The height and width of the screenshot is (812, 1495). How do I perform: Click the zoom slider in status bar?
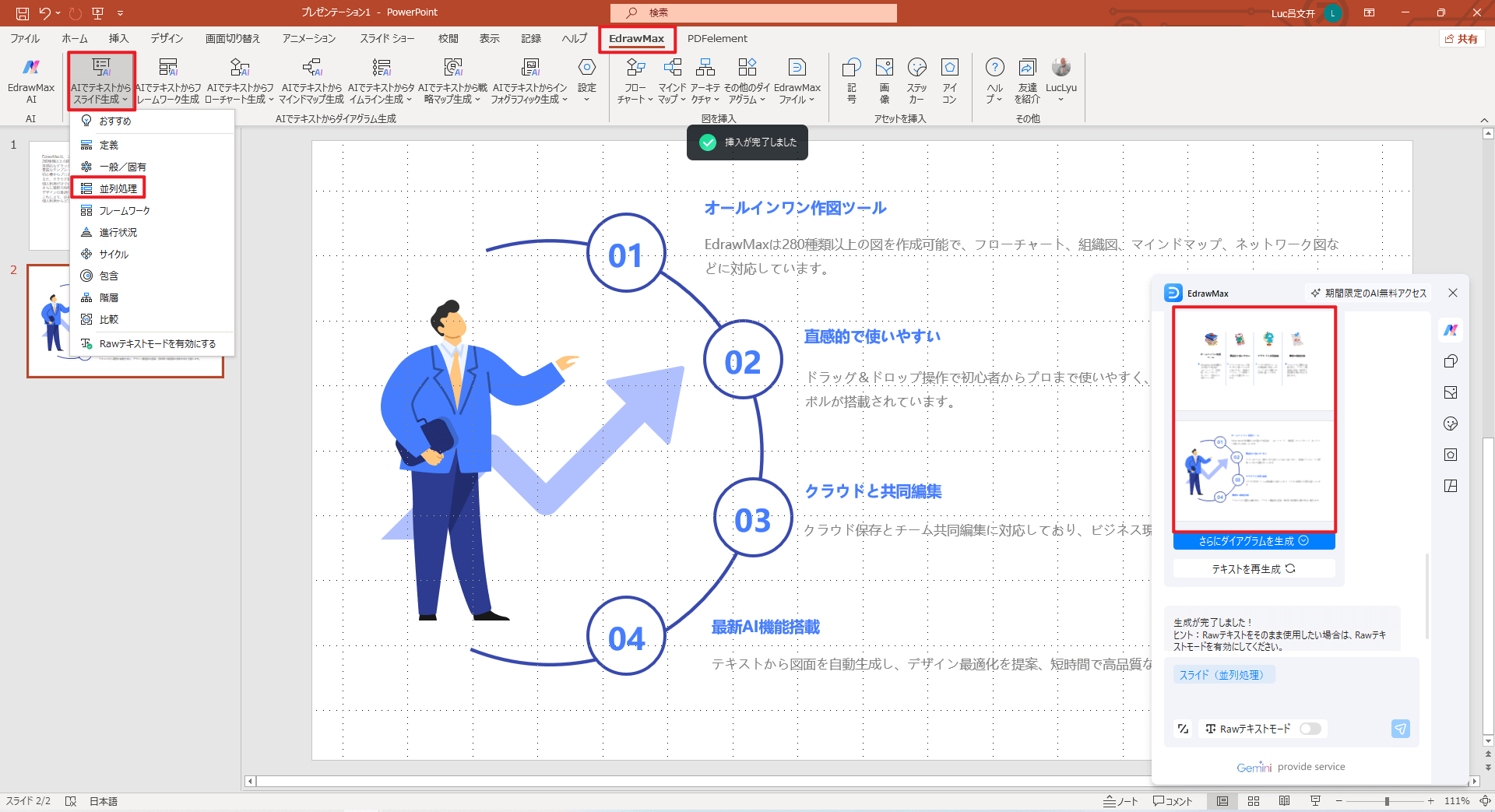1386,801
